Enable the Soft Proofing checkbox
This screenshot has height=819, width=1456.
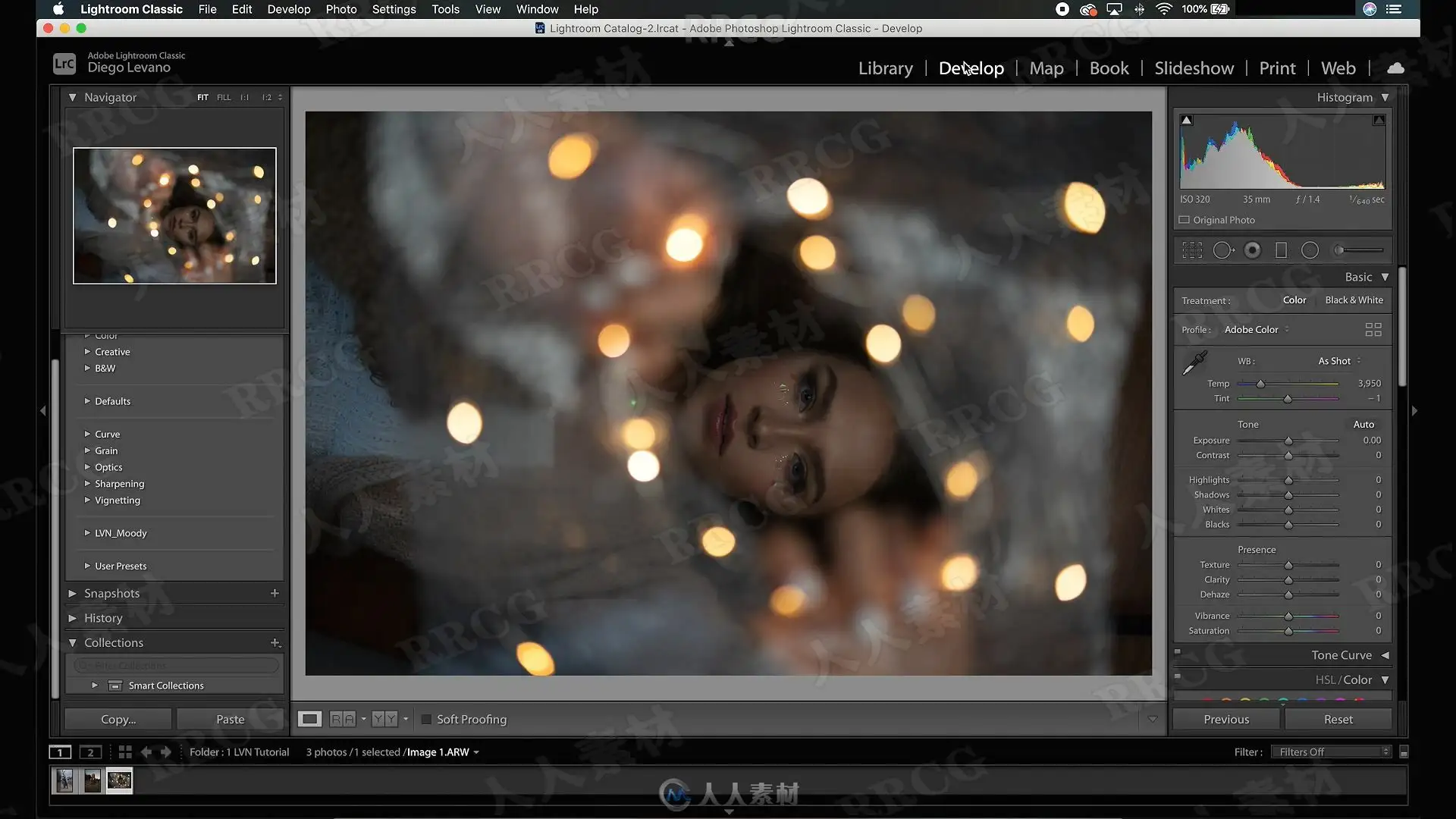pyautogui.click(x=426, y=720)
